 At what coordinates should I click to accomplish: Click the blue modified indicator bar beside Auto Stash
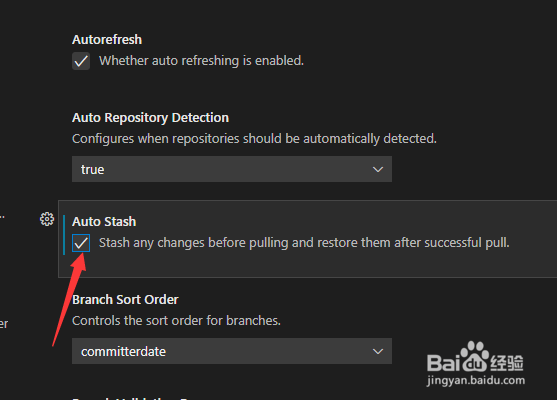coord(64,235)
